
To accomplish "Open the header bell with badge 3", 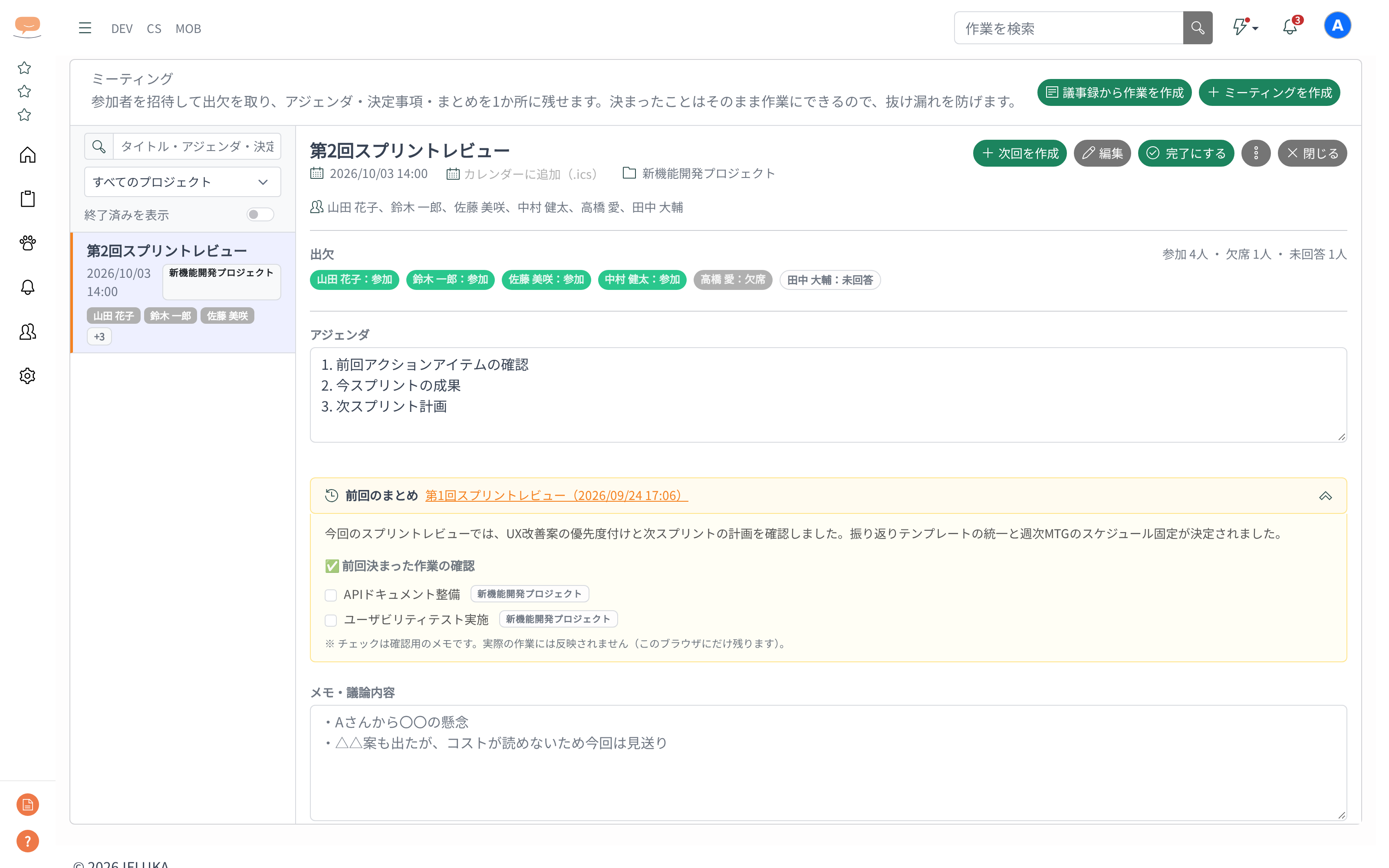I will (x=1291, y=26).
